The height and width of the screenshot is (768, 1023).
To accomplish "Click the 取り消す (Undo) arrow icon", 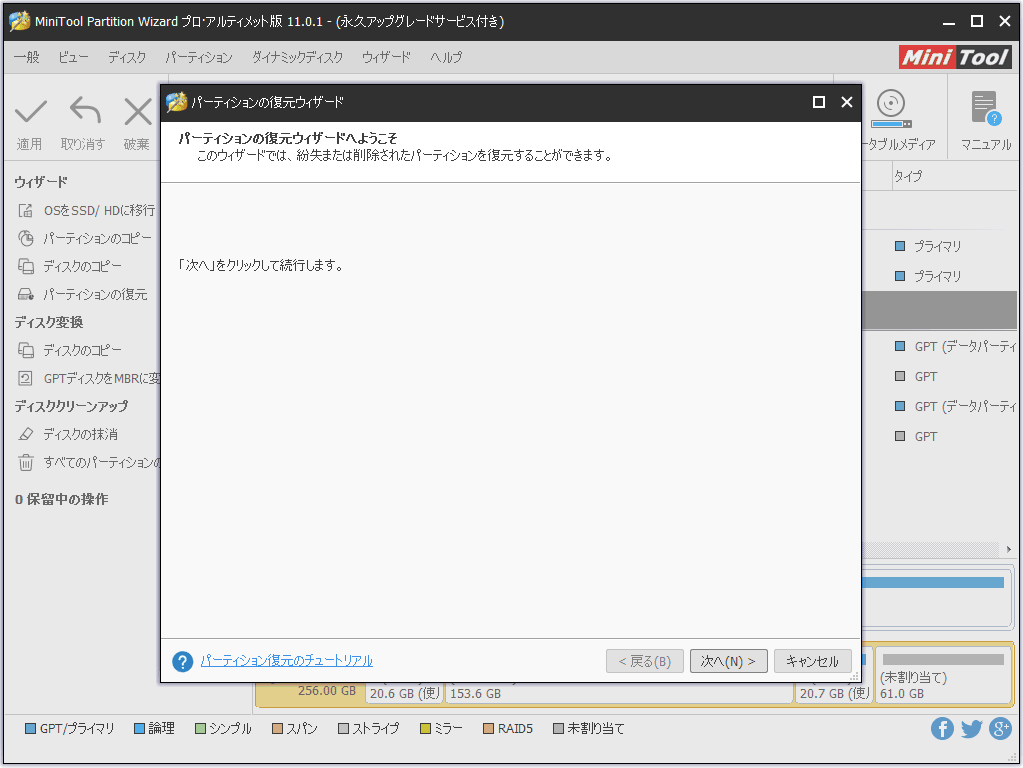I will pyautogui.click(x=84, y=111).
